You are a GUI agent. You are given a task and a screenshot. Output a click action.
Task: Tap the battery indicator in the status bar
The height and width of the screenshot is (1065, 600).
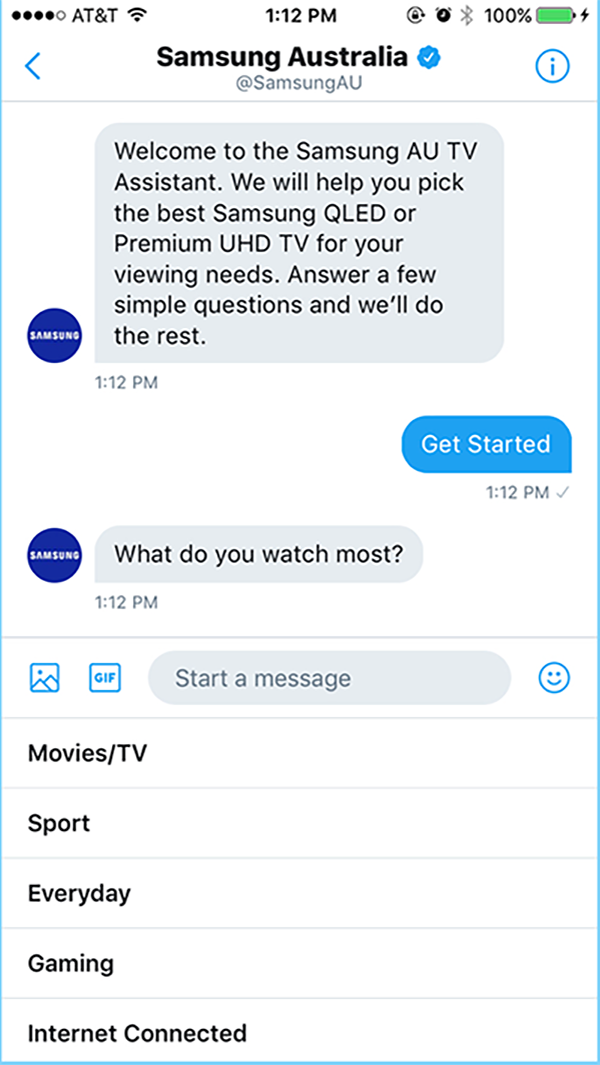(557, 16)
